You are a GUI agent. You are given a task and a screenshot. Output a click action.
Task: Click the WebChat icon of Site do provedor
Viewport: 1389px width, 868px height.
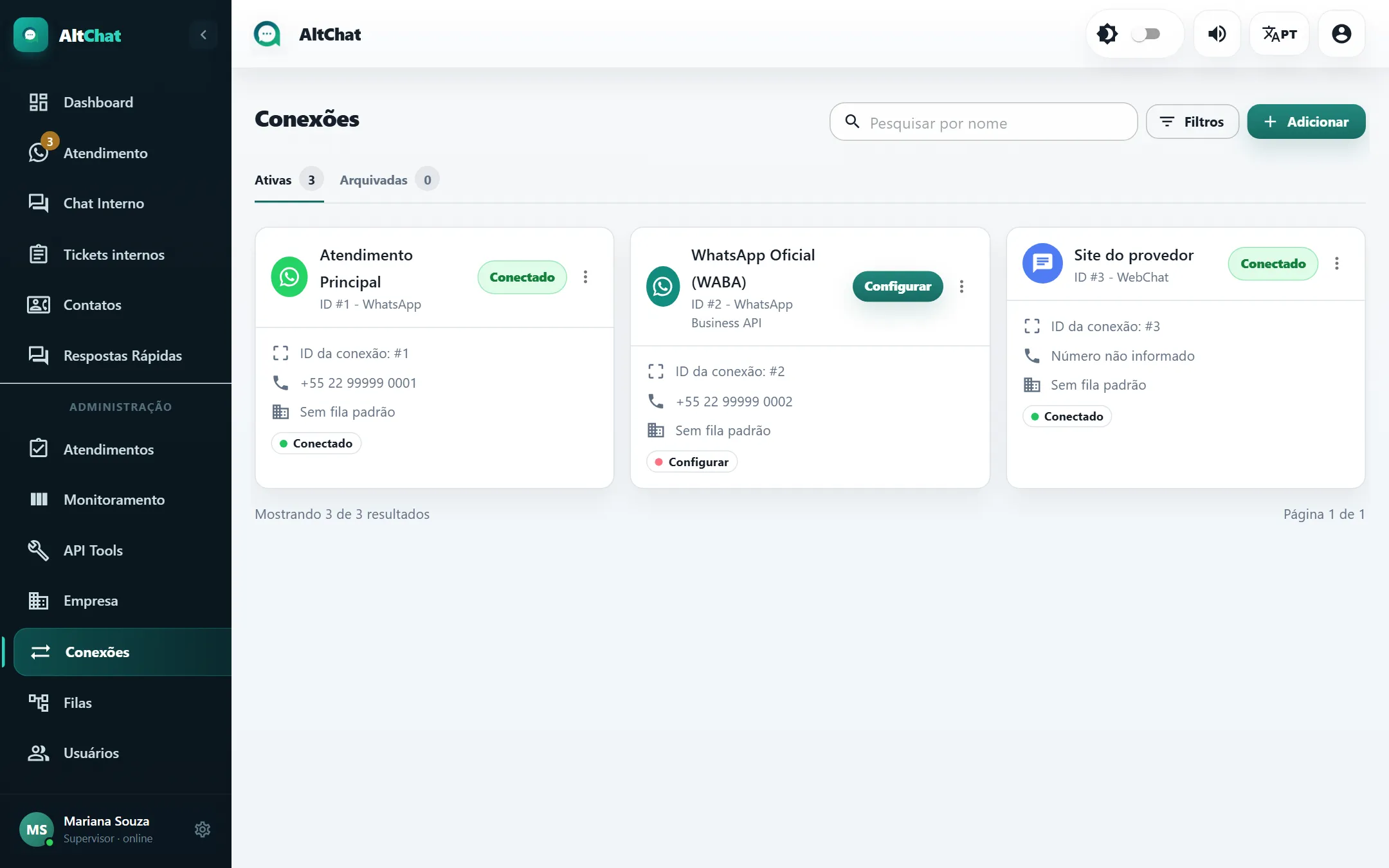coord(1042,263)
